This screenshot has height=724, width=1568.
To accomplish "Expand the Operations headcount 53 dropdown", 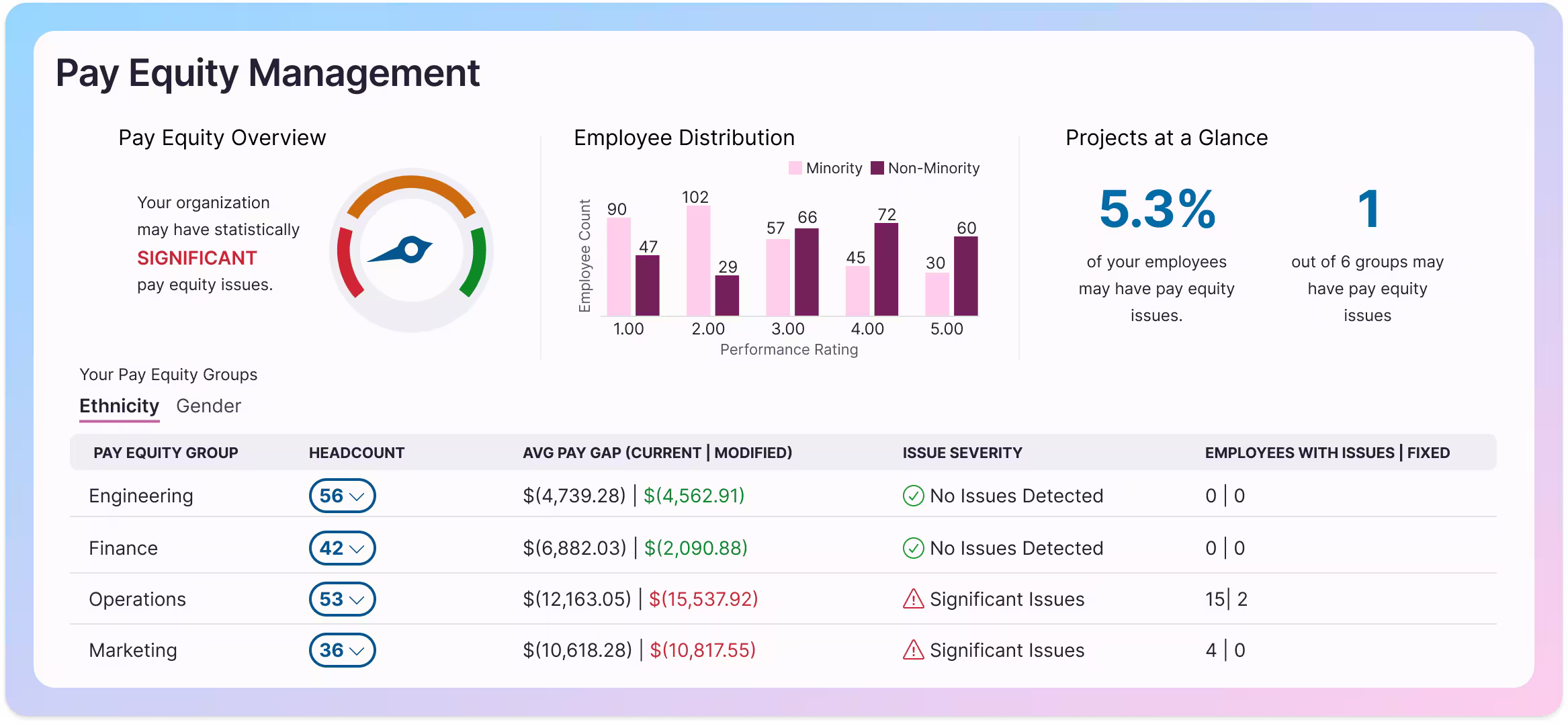I will click(342, 599).
